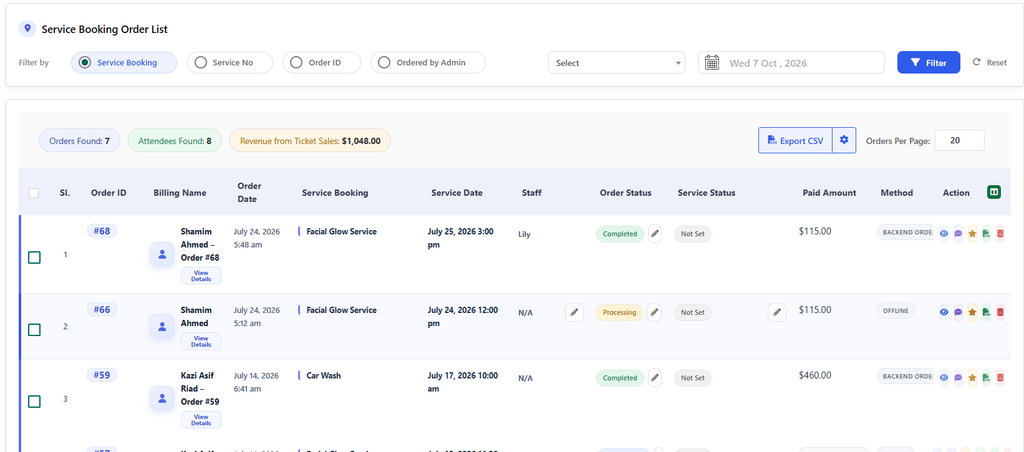Image resolution: width=1024 pixels, height=452 pixels.
Task: Open View Details for order #68
Action: (201, 276)
